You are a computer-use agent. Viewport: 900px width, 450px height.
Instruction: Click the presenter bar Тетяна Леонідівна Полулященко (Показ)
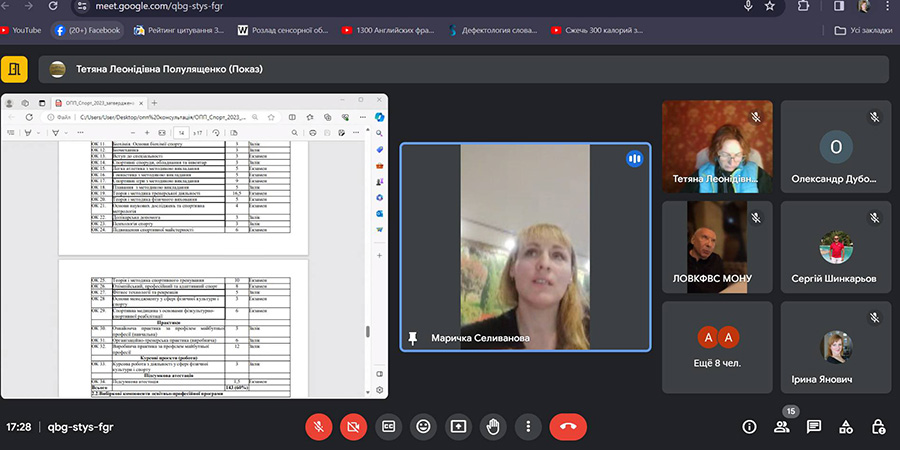[x=464, y=69]
